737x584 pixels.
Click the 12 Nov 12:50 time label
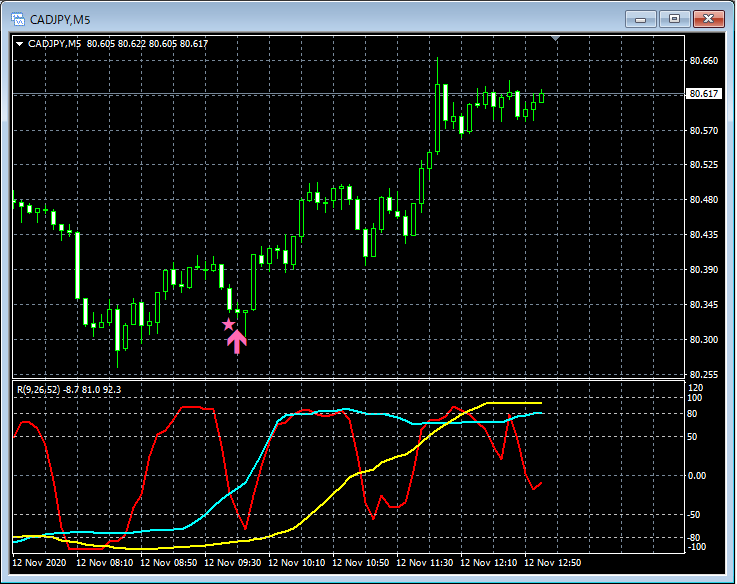tap(553, 562)
